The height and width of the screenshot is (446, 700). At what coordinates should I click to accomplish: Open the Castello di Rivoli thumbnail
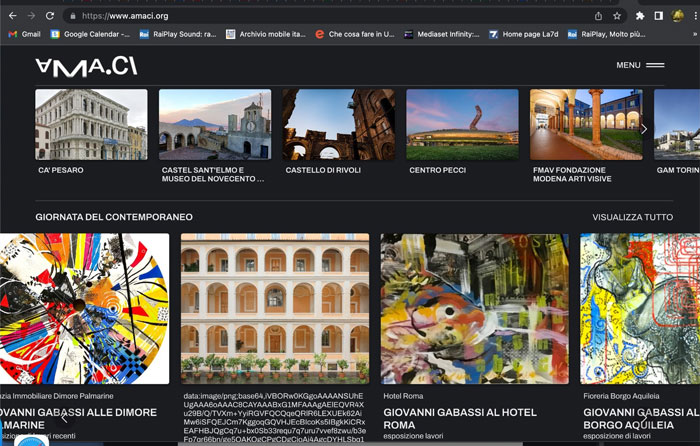point(339,125)
